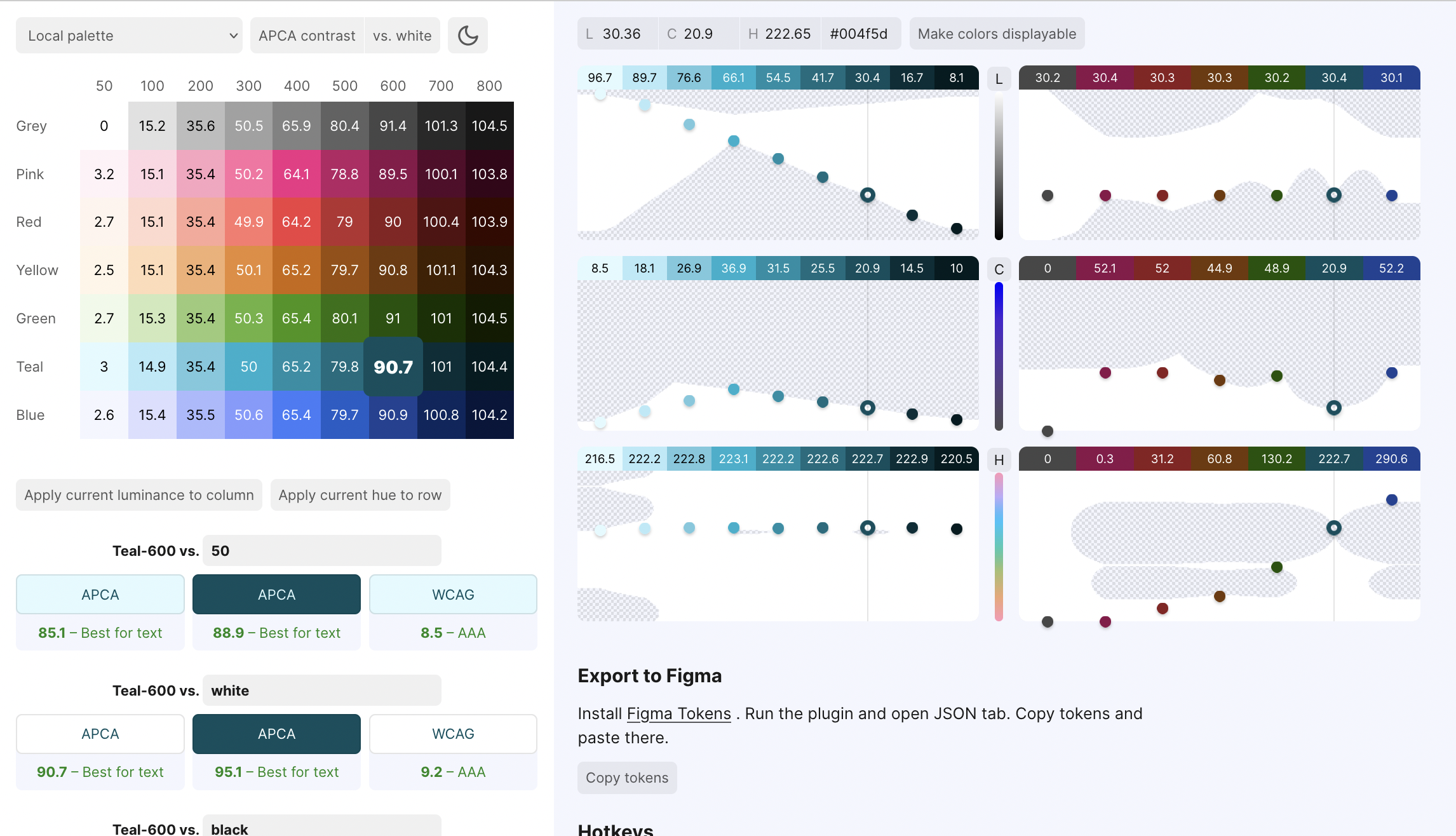
Task: Select the C chroma channel label
Action: pos(999,269)
